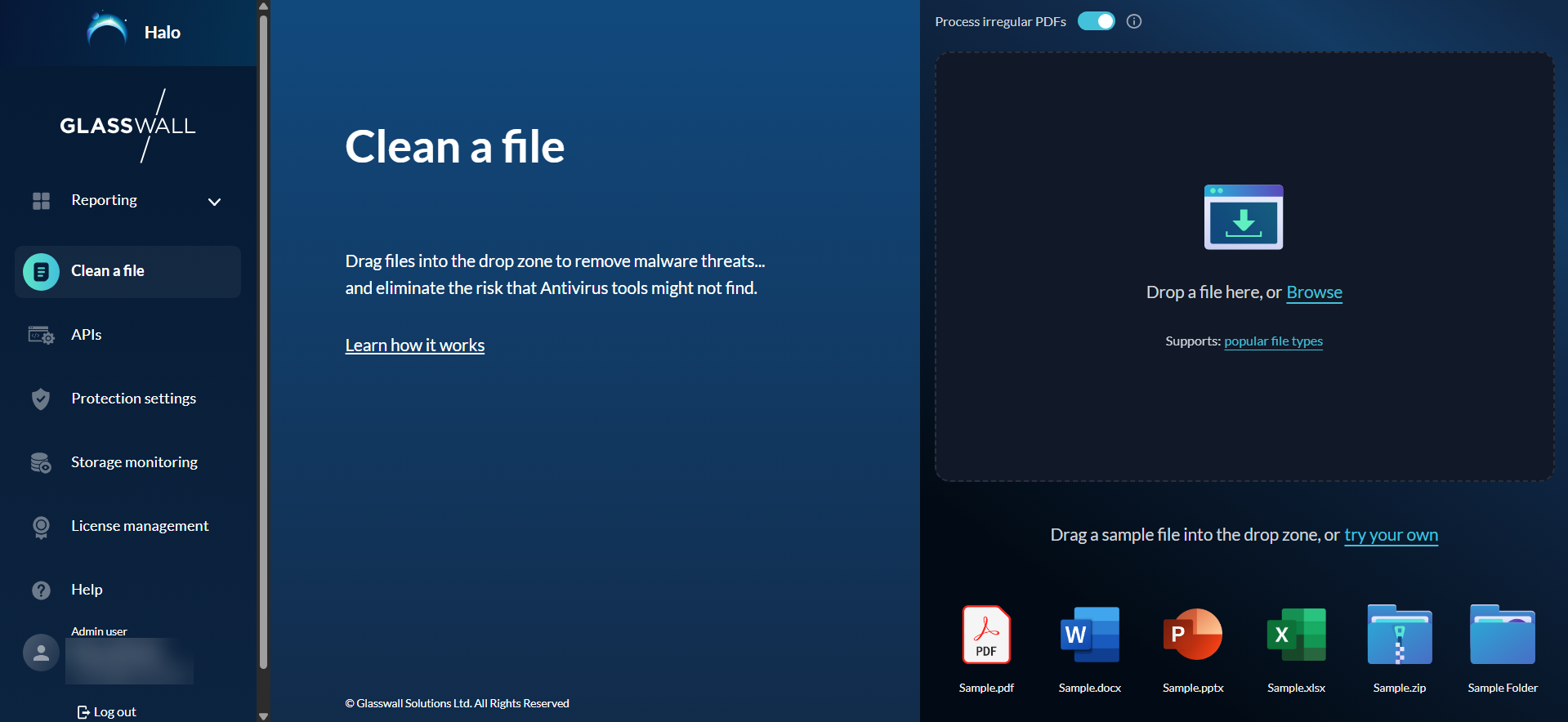The width and height of the screenshot is (1568, 722).
Task: Select the Sample Folder icon
Action: tap(1502, 635)
